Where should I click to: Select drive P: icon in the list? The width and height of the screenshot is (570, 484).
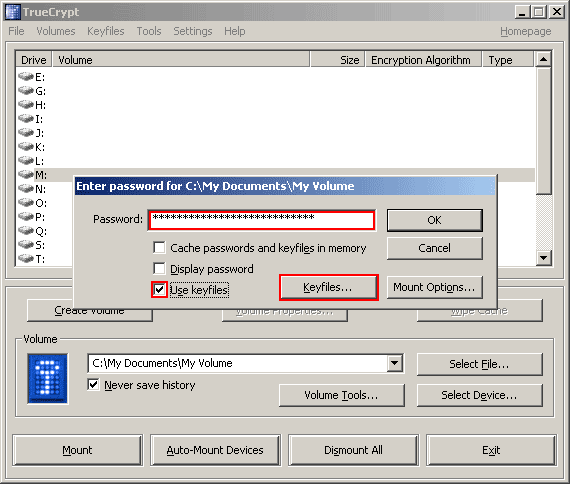(26, 217)
